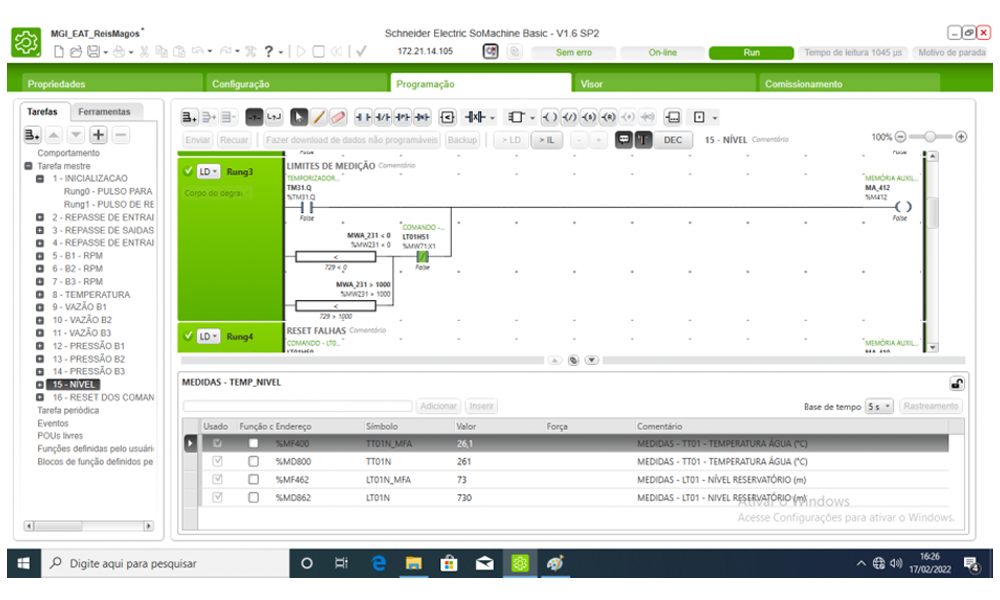Toggle the Usado checkbox for %MD800

tap(217, 461)
